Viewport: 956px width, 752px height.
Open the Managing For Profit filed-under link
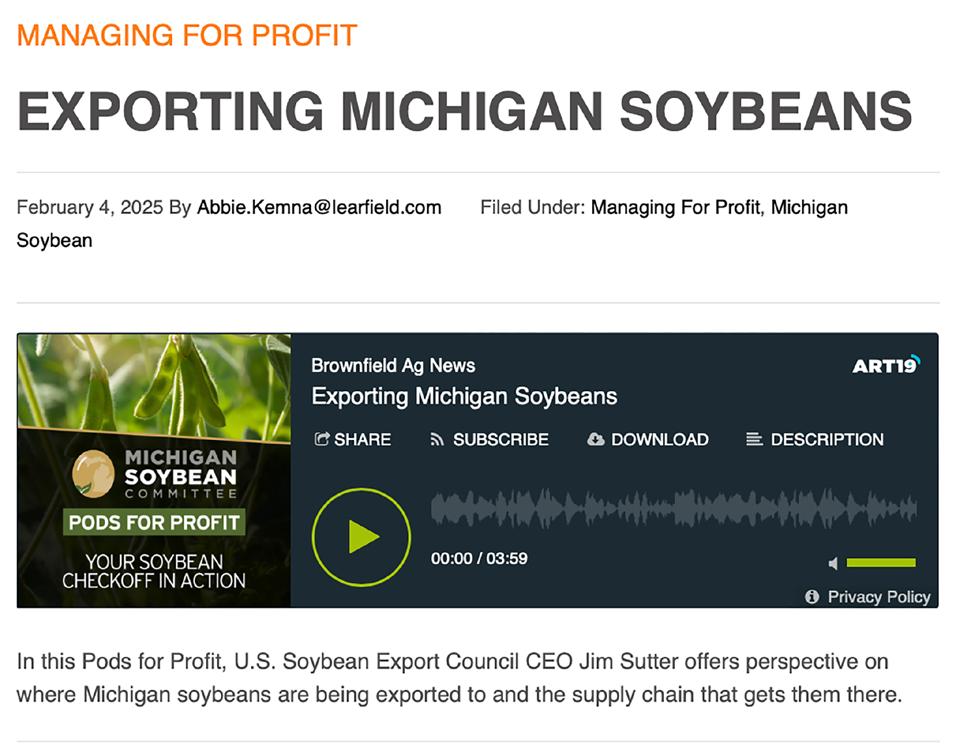[x=676, y=208]
